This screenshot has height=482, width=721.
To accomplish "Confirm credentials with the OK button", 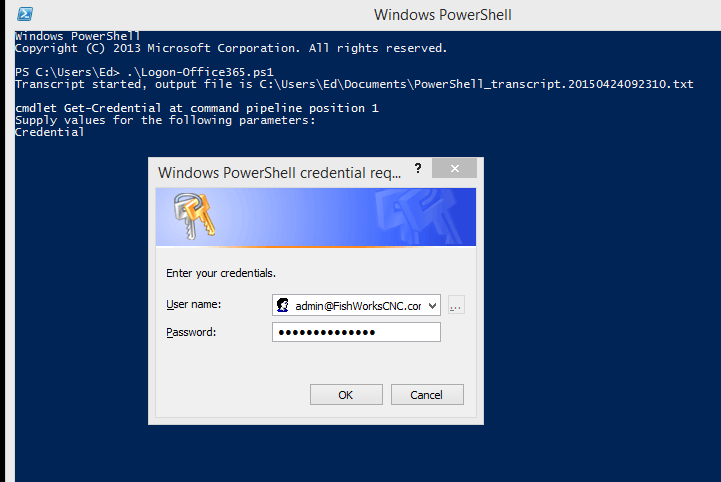I will (x=346, y=395).
